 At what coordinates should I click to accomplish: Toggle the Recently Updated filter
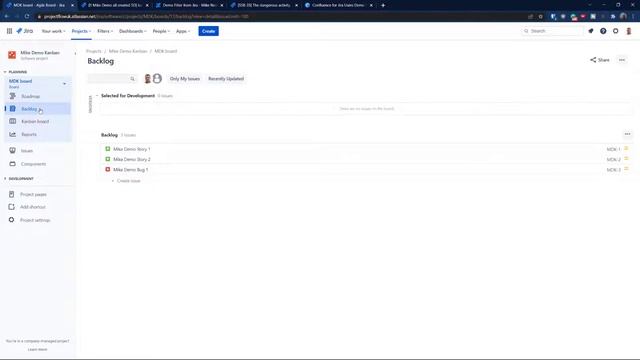tap(226, 79)
